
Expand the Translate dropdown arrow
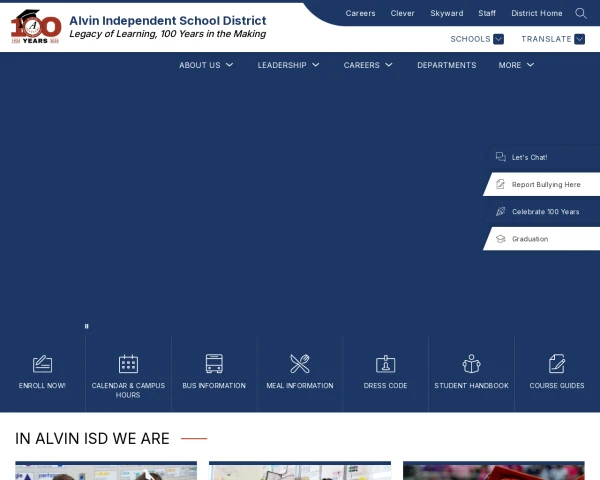579,39
